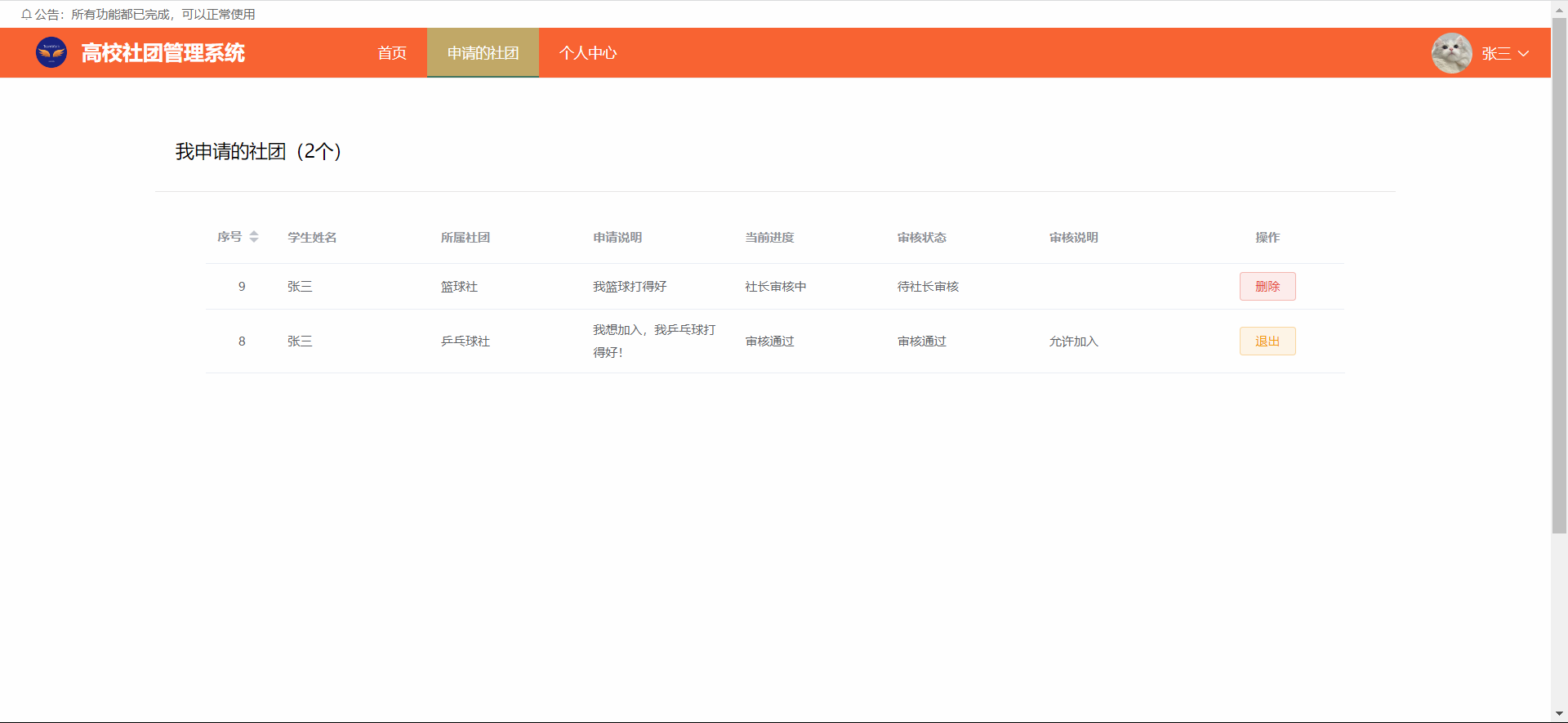Click the 审核通过 cell under 审核状态

[922, 341]
